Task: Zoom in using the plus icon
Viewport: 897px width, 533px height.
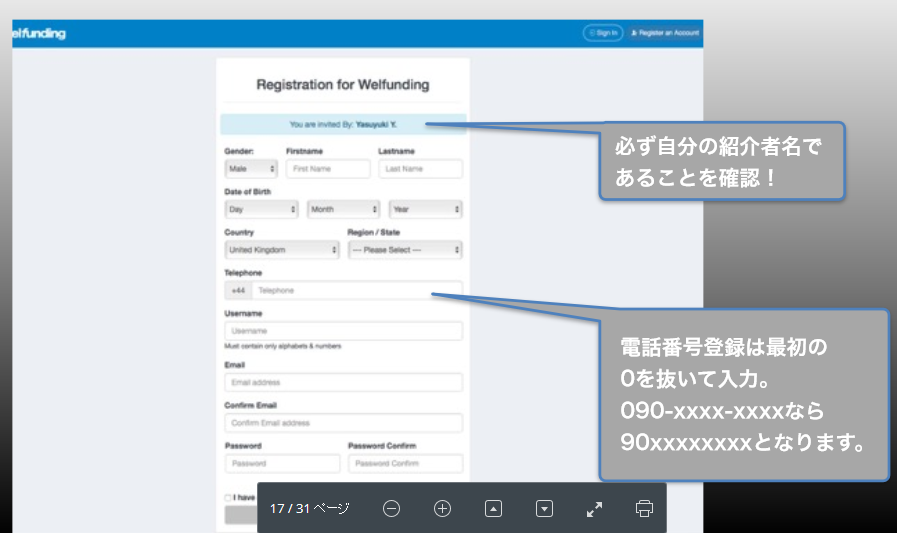Action: pyautogui.click(x=443, y=509)
